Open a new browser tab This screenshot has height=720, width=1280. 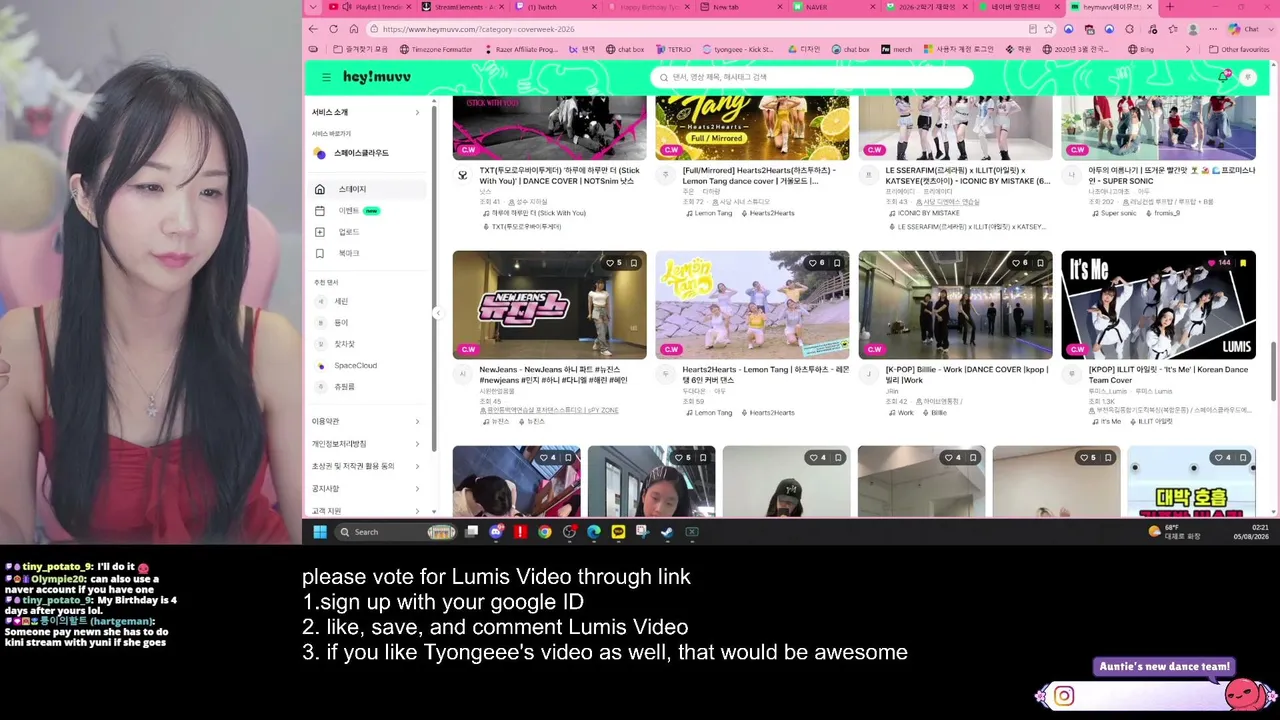(1169, 7)
